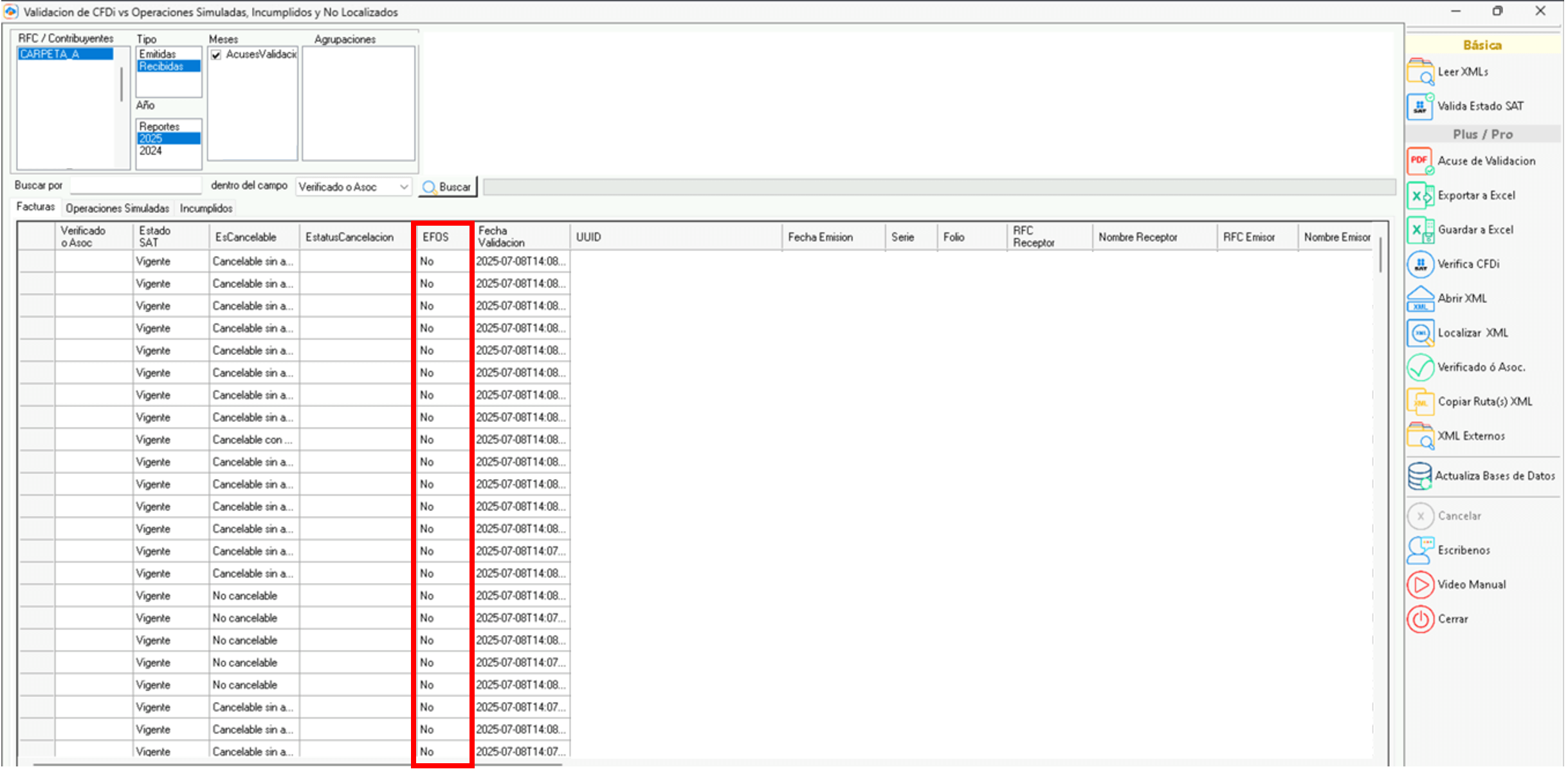
Task: Open the Incumplidos tab
Action: pos(206,208)
